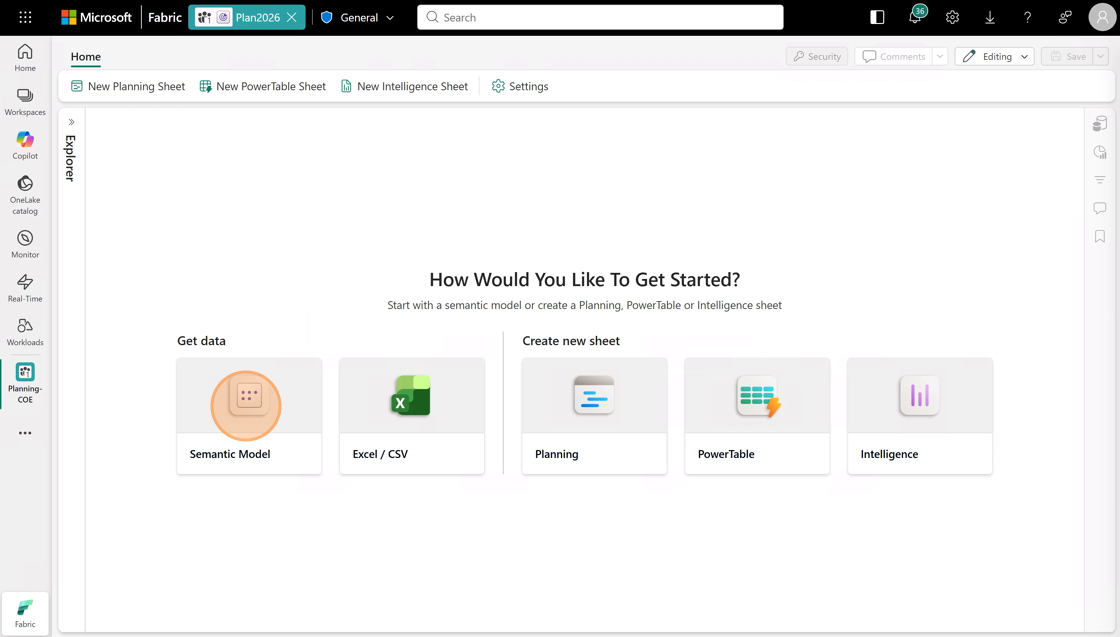
Task: Open the bookmark icon in right panel
Action: 1100,236
